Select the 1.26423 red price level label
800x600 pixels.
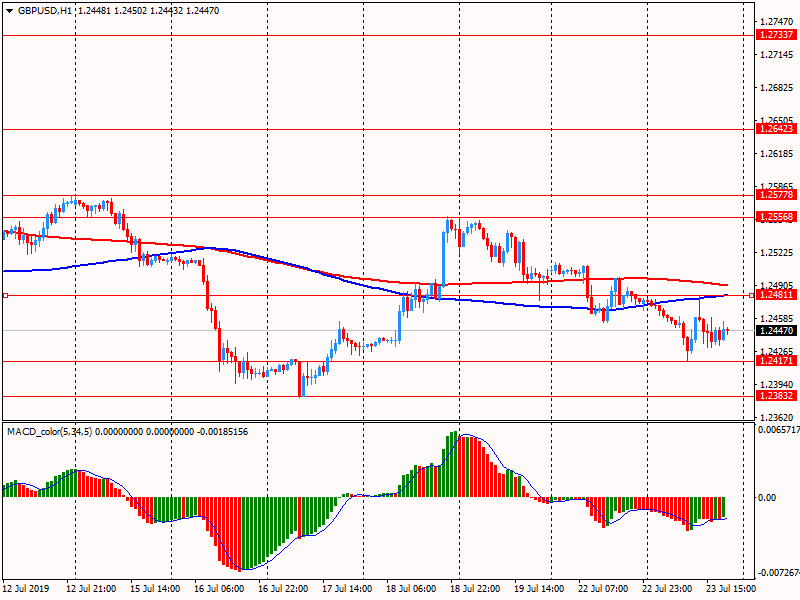point(776,129)
